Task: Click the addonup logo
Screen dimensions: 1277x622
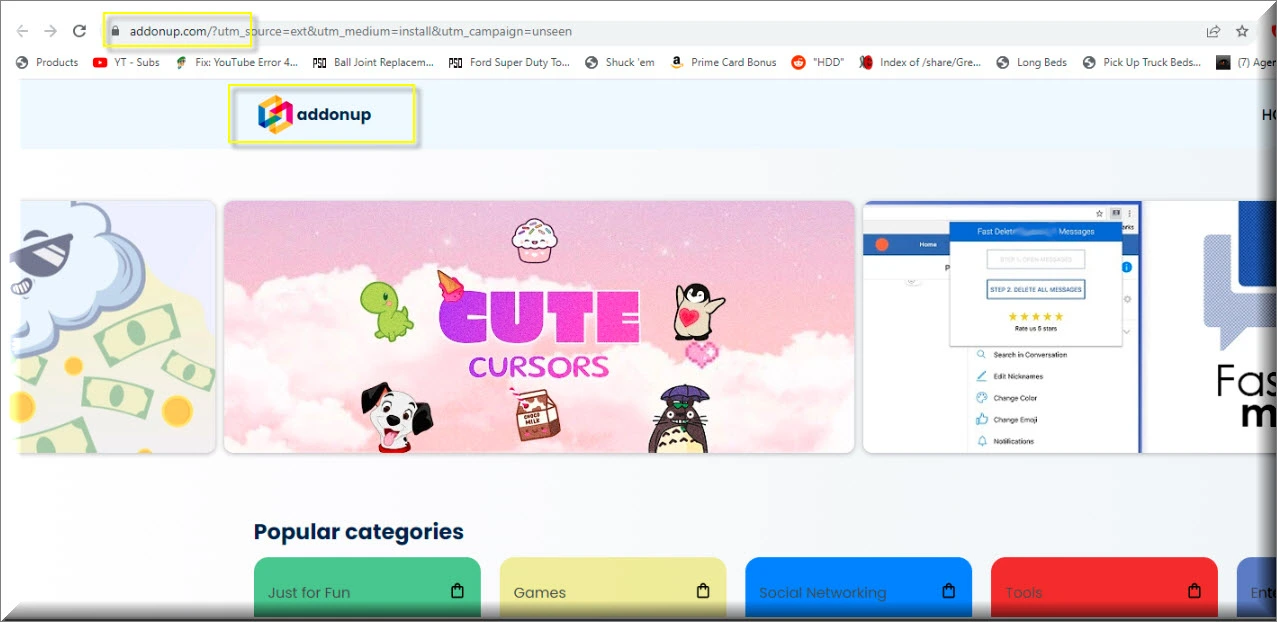Action: point(314,115)
